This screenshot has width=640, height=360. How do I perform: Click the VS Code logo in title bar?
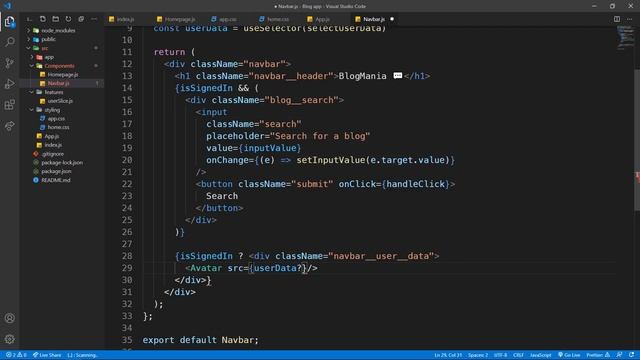[x=7, y=6]
